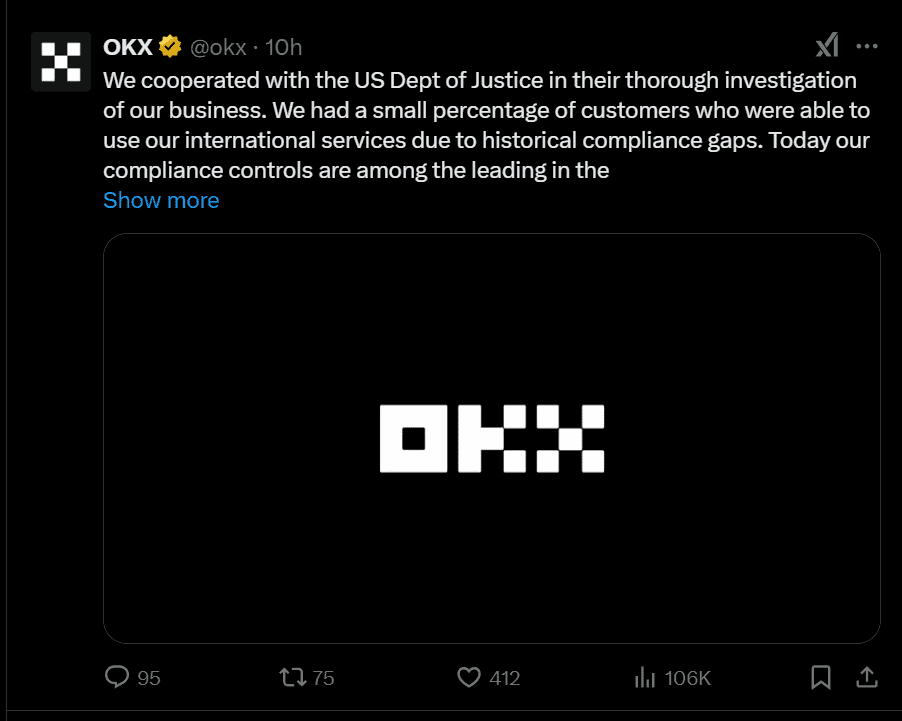Open the @okx handle link
Screen dimensions: 902x721
tap(218, 47)
